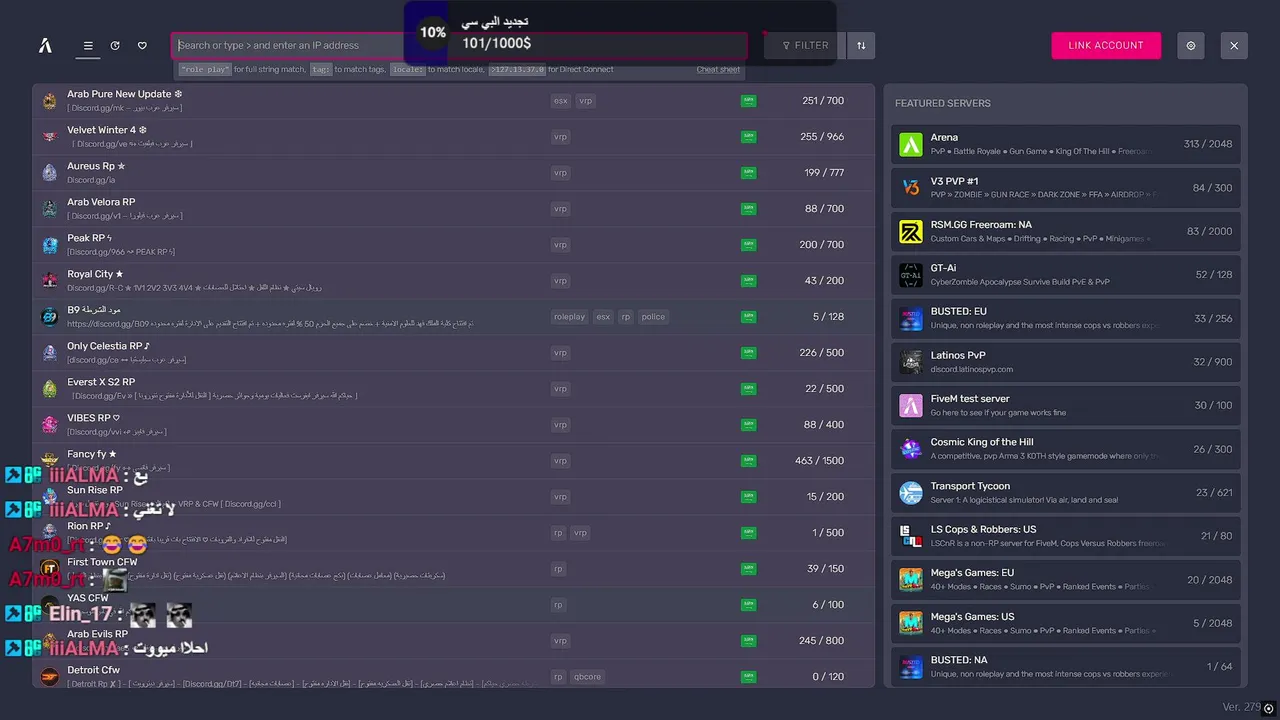1280x720 pixels.
Task: Open the favorites heart tab
Action: click(x=142, y=45)
